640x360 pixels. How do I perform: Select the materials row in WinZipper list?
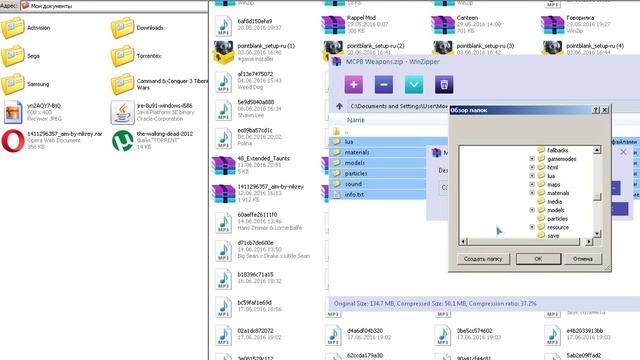point(378,152)
